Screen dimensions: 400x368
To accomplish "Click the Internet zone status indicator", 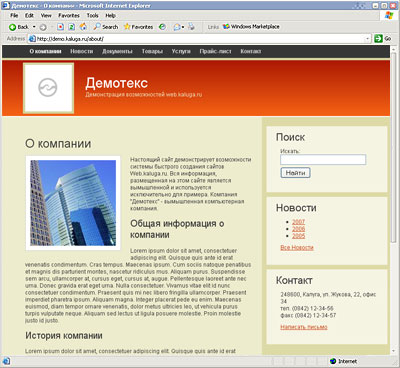I will [x=343, y=361].
